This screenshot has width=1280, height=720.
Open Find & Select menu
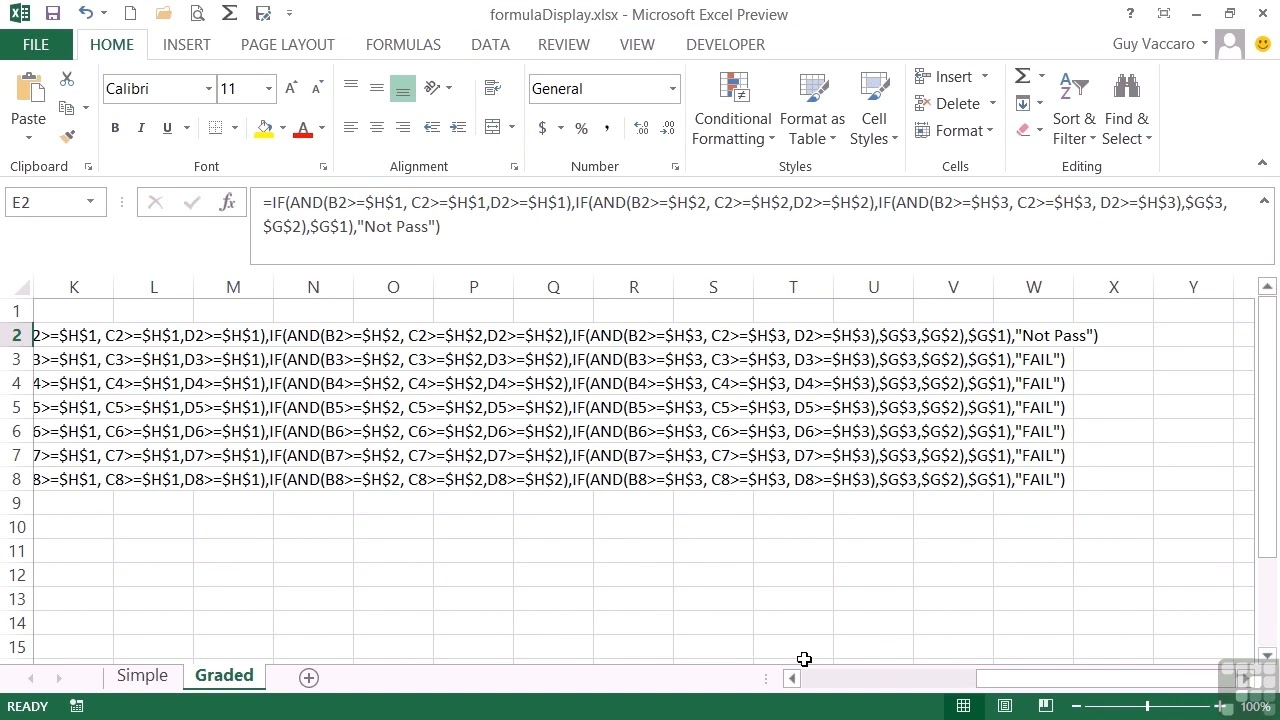(x=1127, y=110)
